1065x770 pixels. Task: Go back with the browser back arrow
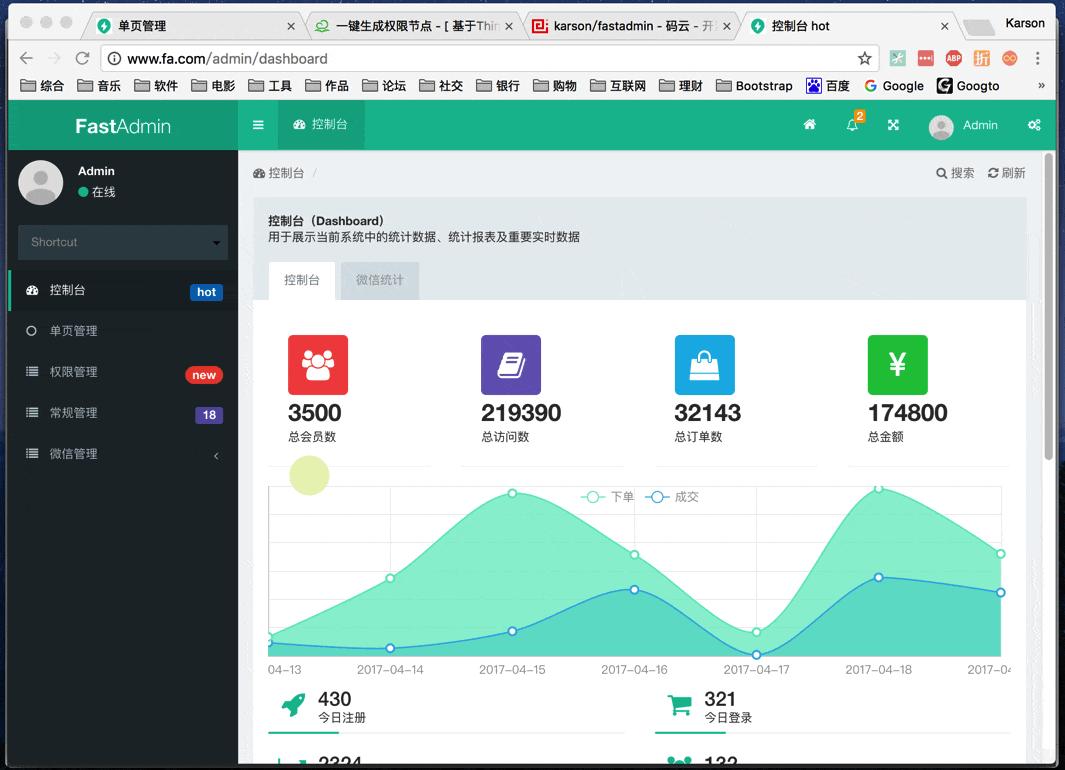coord(26,58)
